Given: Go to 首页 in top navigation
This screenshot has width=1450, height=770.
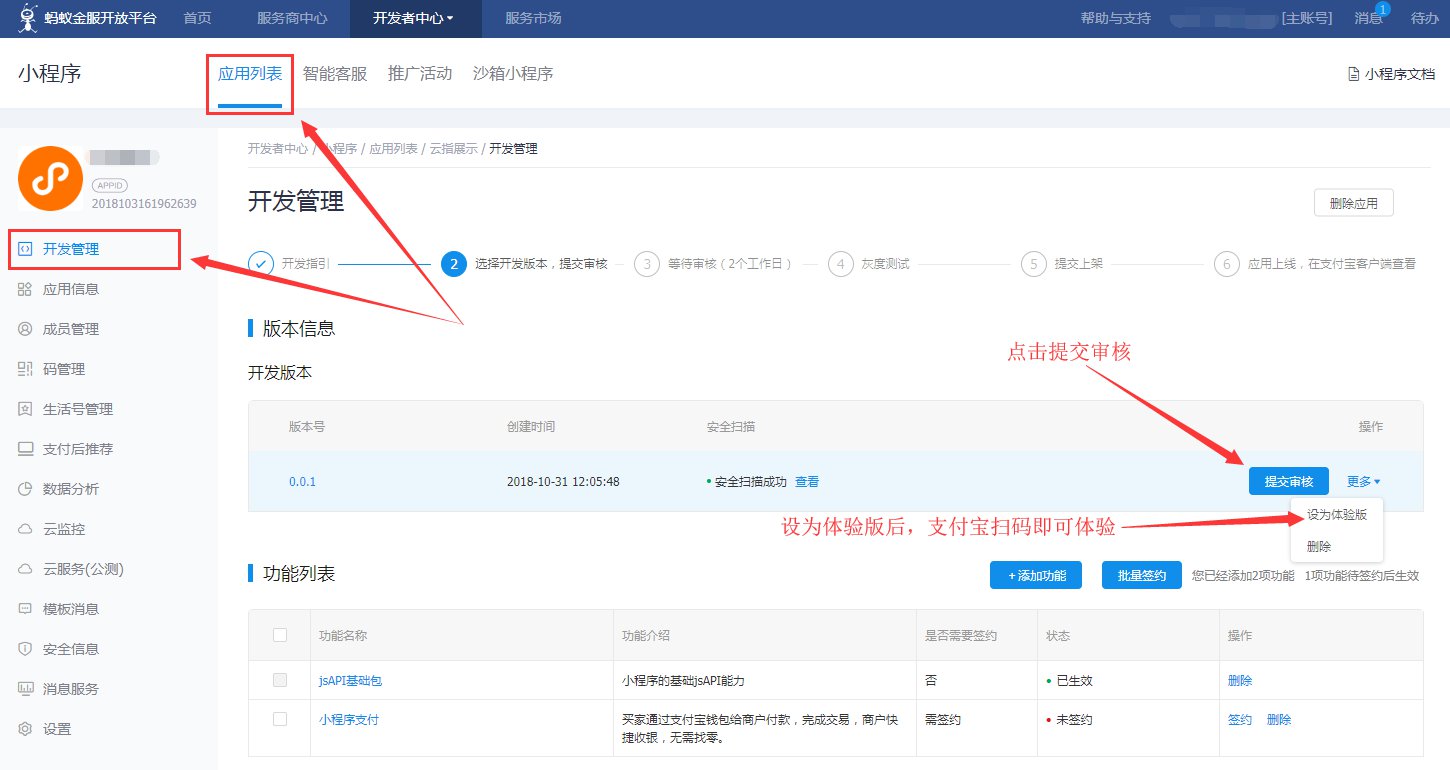Looking at the screenshot, I should click(x=198, y=18).
